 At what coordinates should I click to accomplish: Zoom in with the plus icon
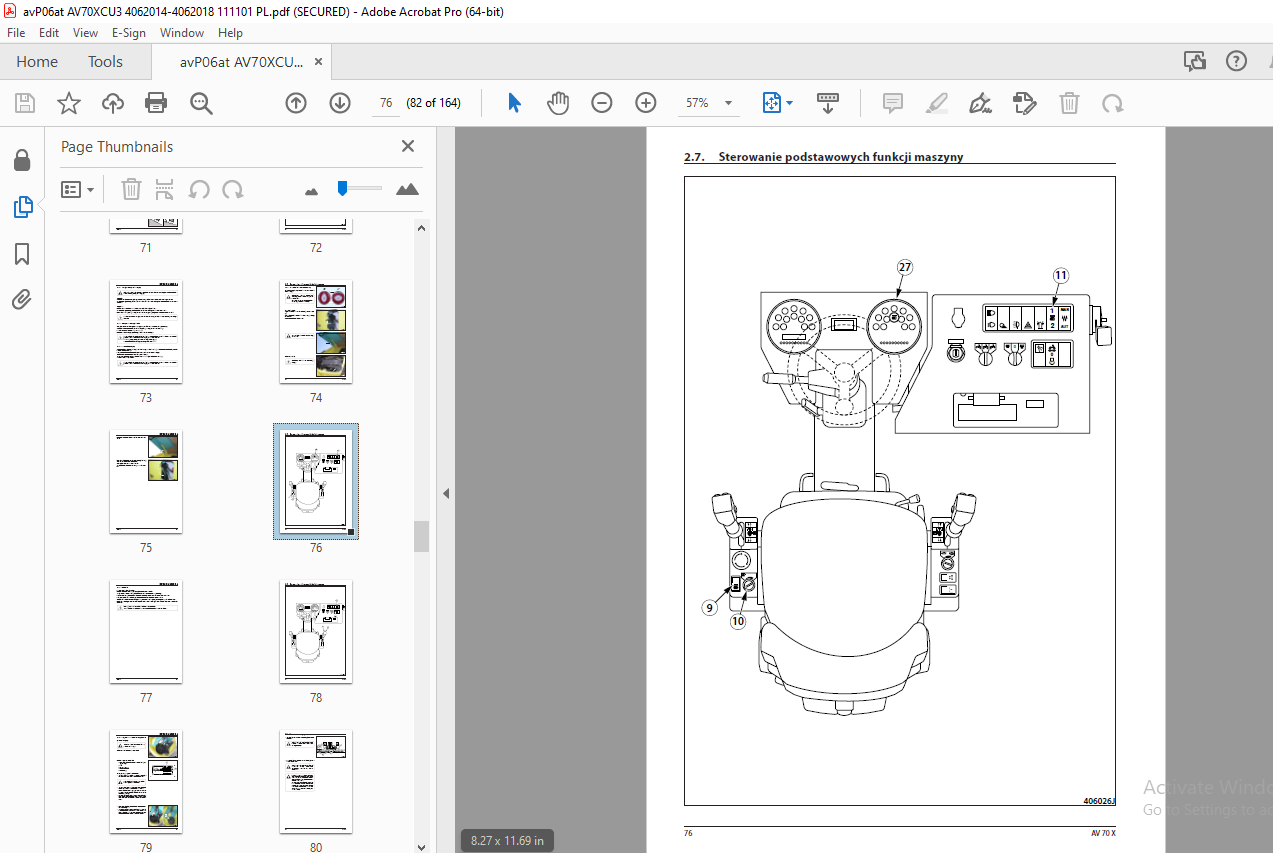click(x=646, y=103)
